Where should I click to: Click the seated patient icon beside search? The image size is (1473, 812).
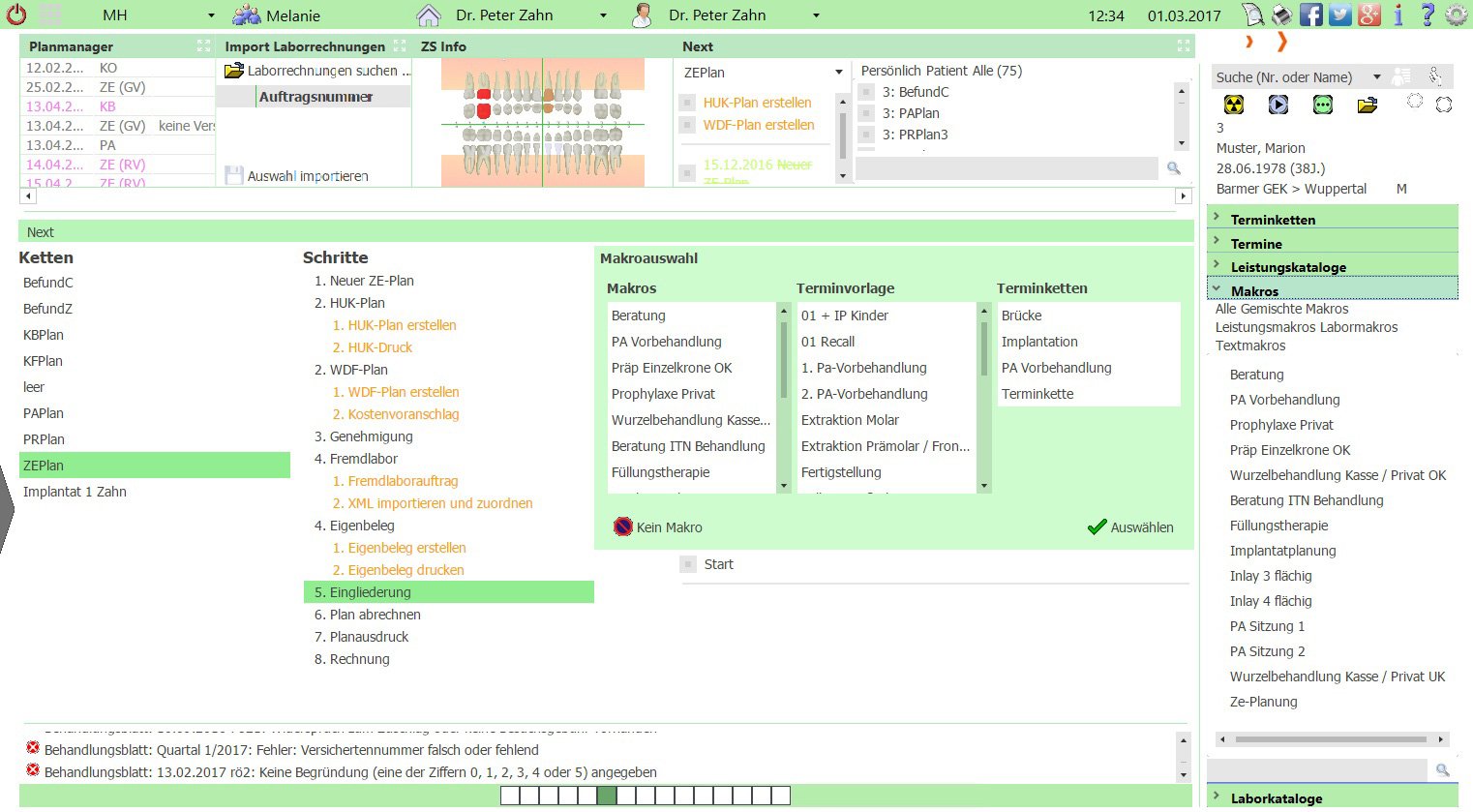[x=1435, y=76]
